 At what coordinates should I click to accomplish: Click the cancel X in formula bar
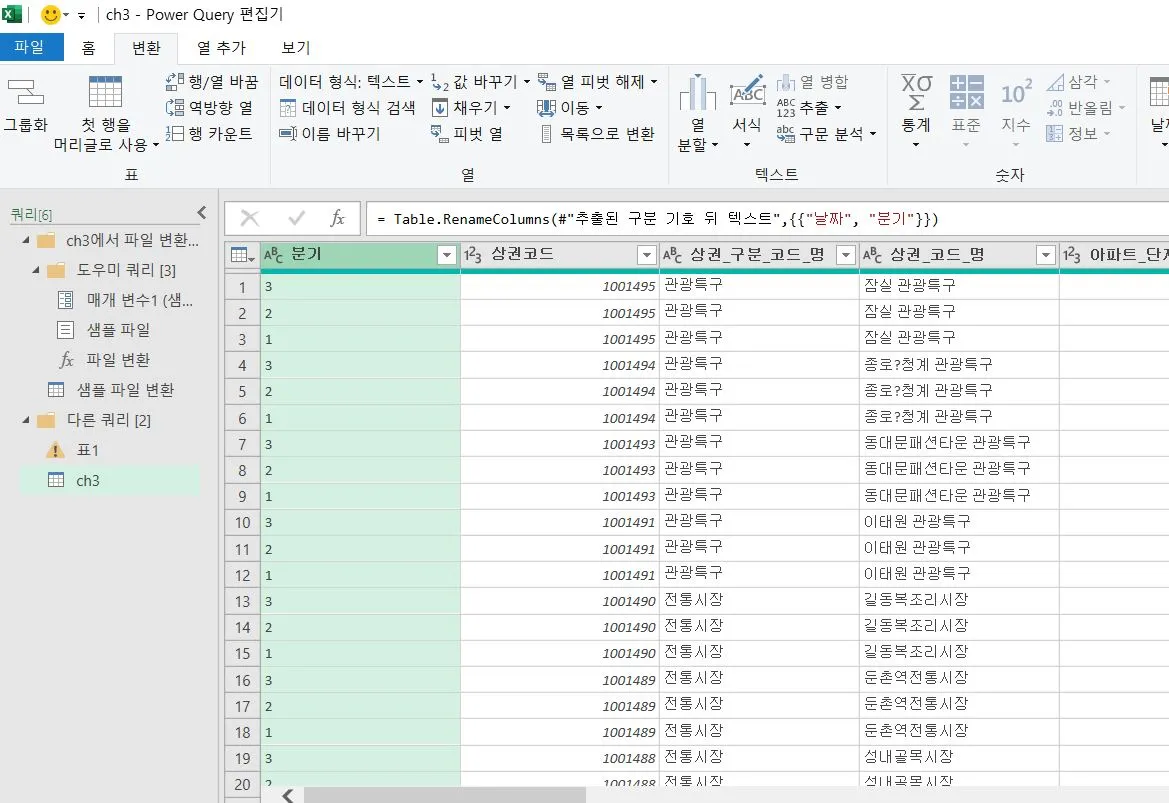250,218
